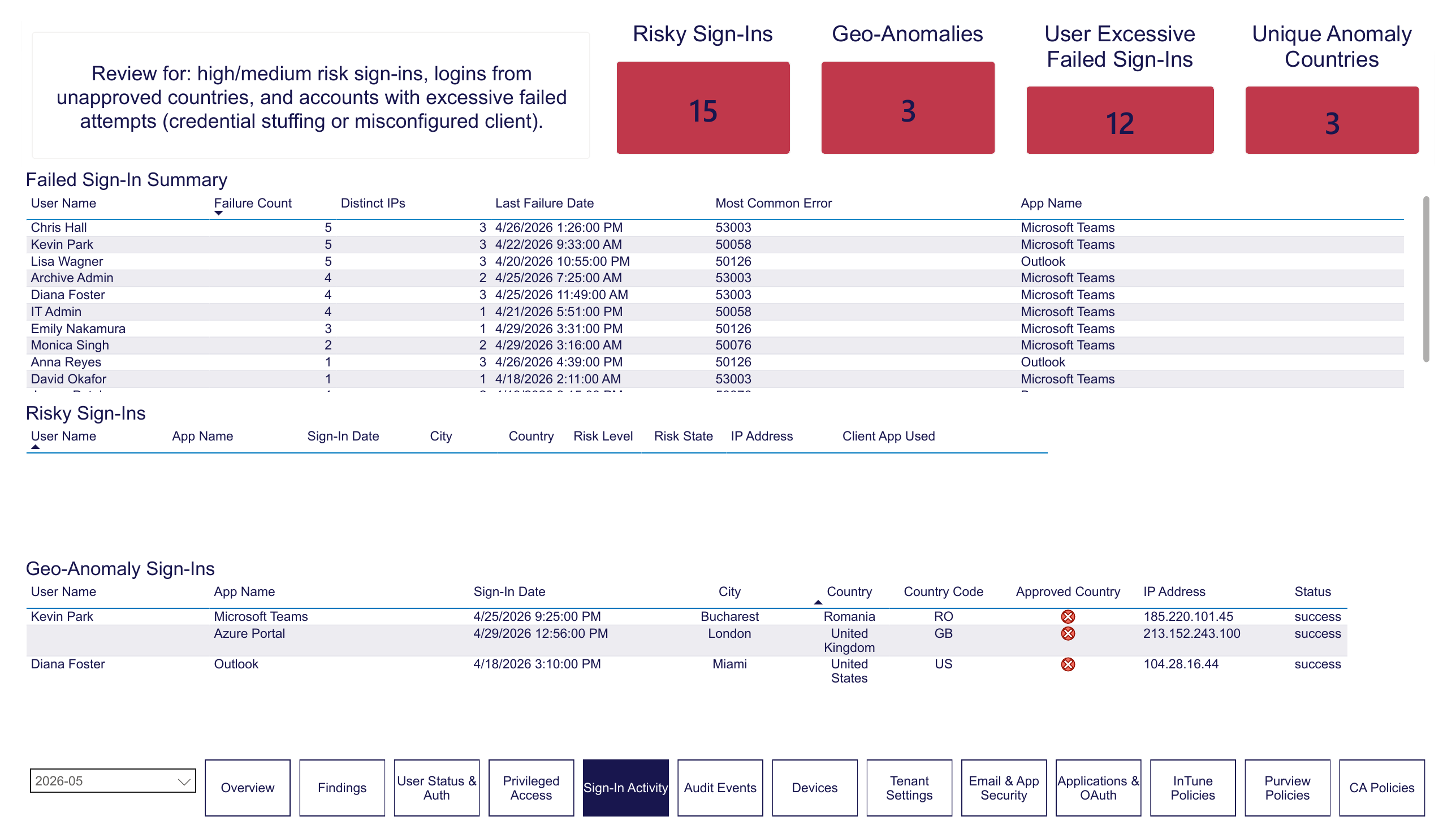Select the Anna Reyes row
This screenshot has height=838, width=1456.
[715, 362]
